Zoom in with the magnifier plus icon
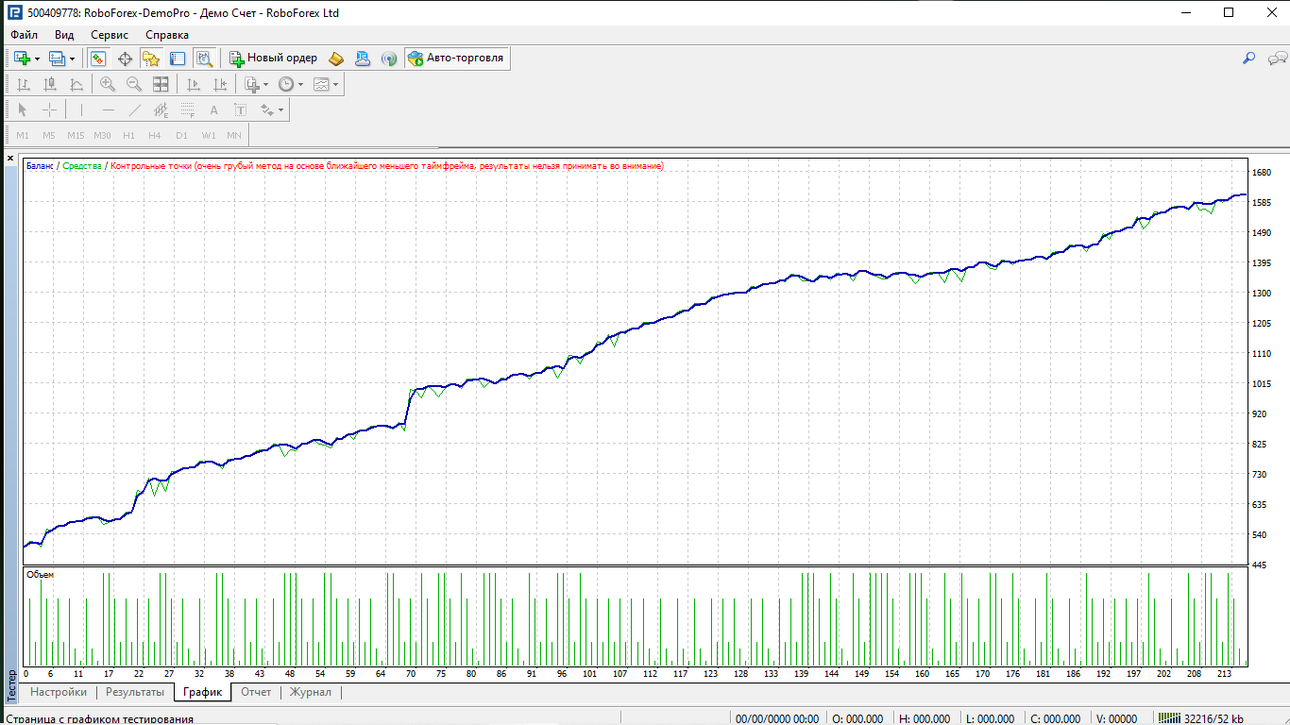 [x=107, y=85]
